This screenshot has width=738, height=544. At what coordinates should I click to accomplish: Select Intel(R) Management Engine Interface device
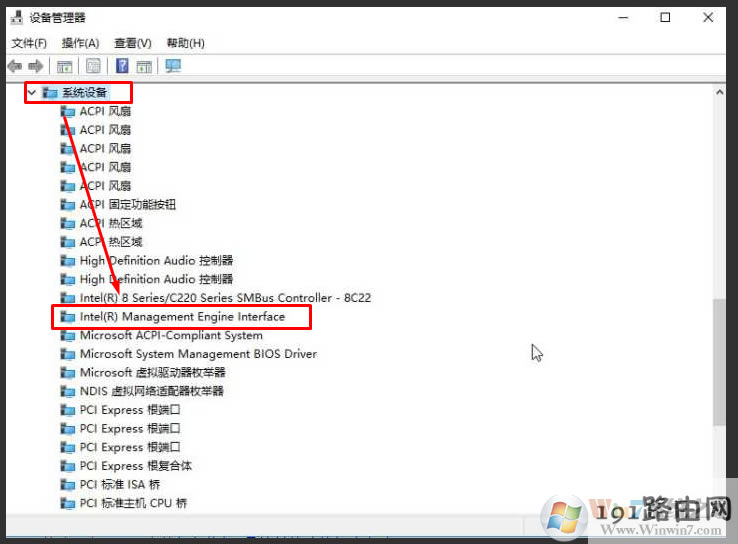tap(182, 317)
